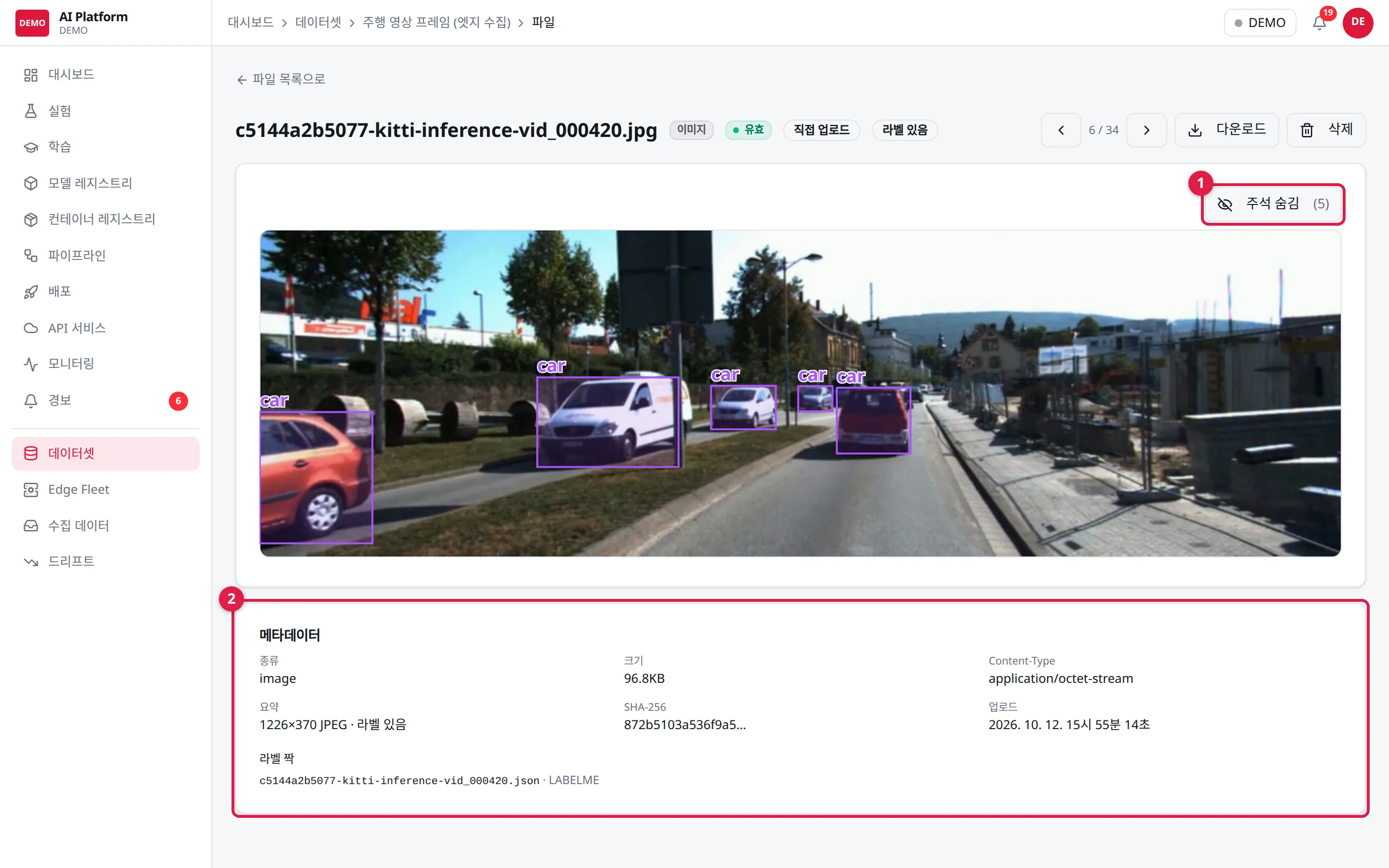Click the 다운로드 download button

click(1226, 130)
